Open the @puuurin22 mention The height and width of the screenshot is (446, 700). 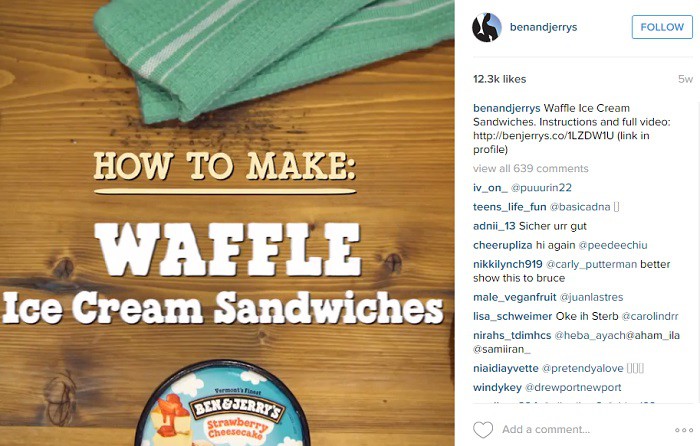pyautogui.click(x=541, y=188)
